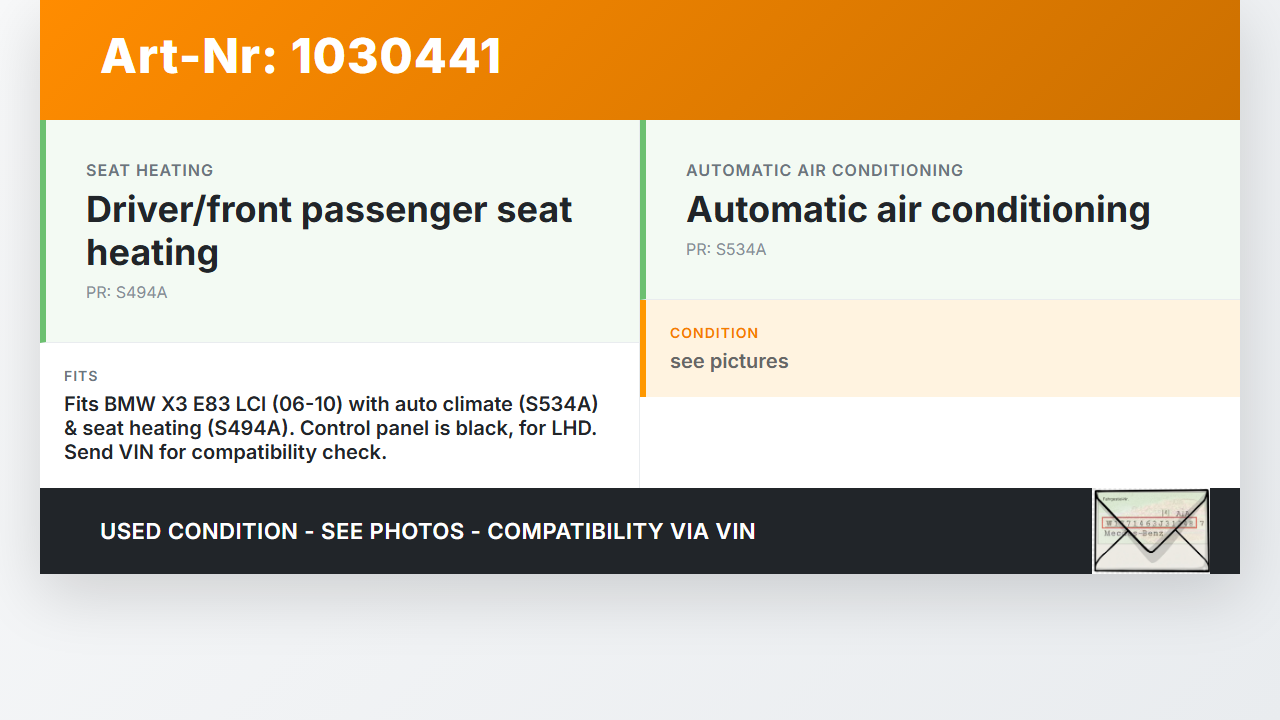The image size is (1280, 720).
Task: Click the orange left border of condition box
Action: [643, 348]
